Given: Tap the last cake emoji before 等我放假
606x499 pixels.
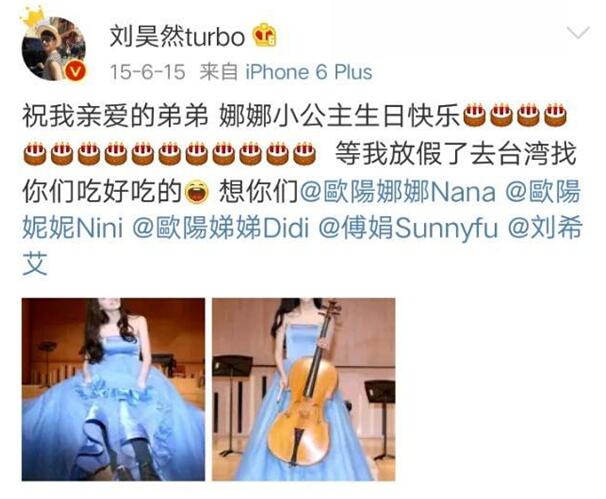Looking at the screenshot, I should [305, 153].
